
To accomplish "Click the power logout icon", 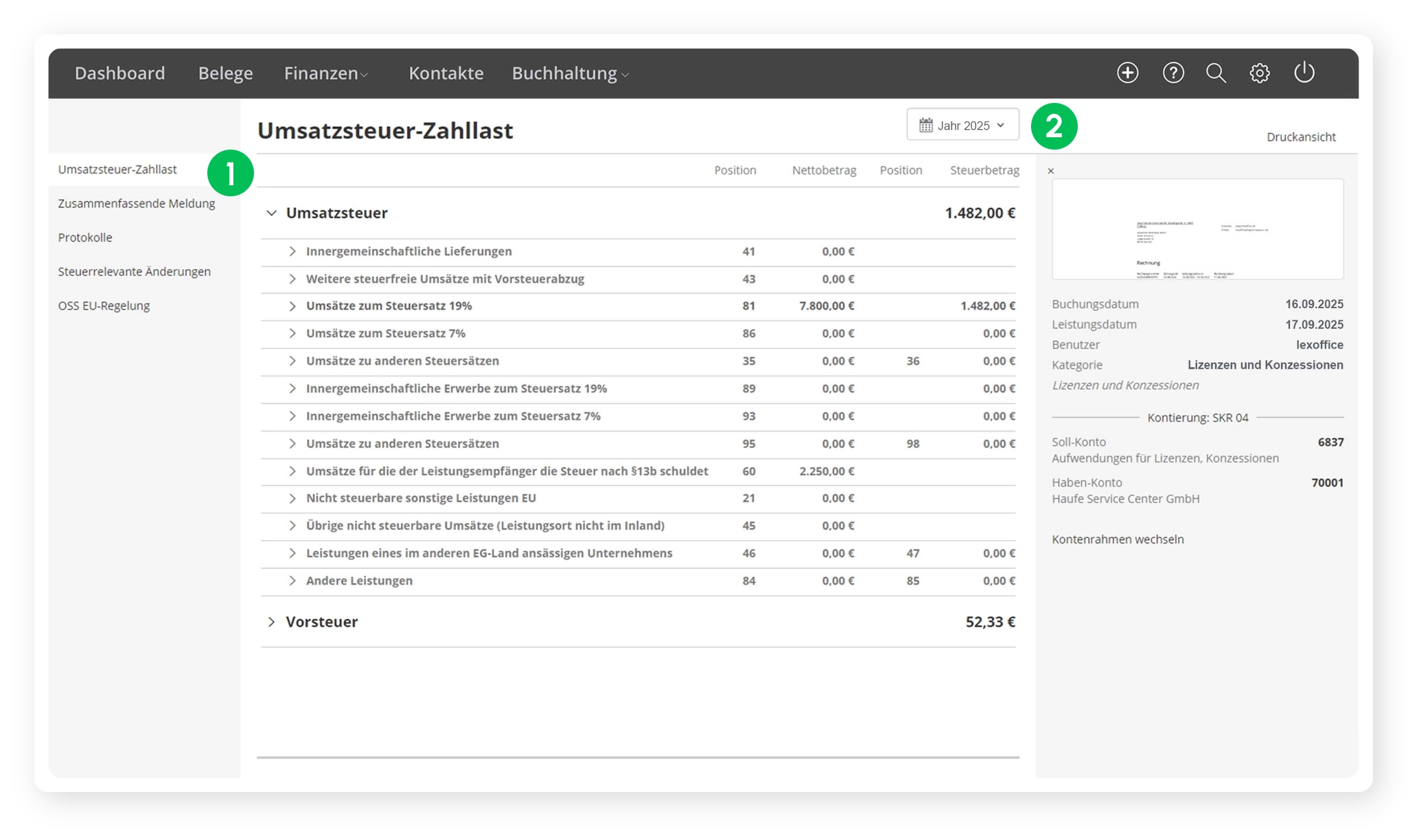I will click(x=1304, y=73).
